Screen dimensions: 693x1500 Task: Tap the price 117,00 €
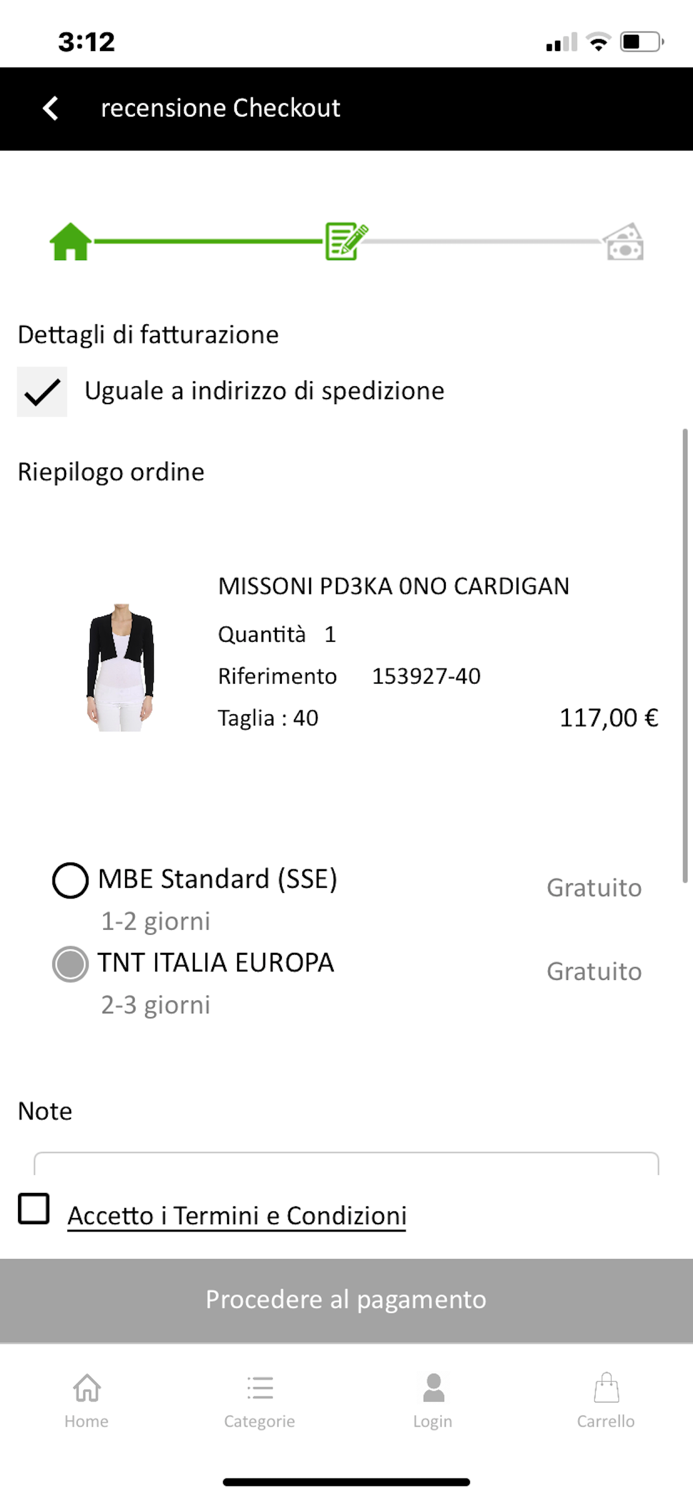pos(607,717)
